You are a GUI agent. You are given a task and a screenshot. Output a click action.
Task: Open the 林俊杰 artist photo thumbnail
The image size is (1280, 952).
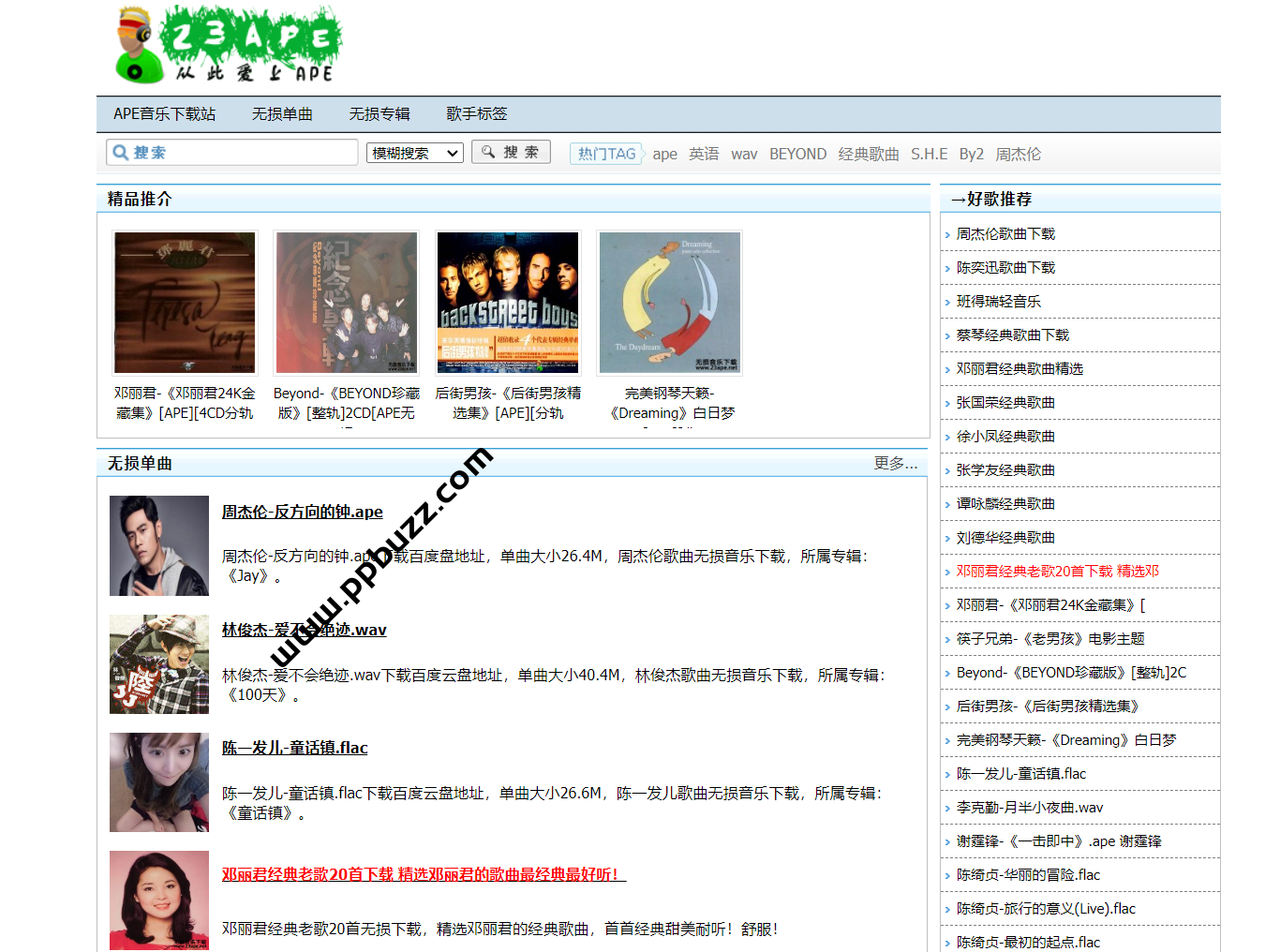pos(159,664)
